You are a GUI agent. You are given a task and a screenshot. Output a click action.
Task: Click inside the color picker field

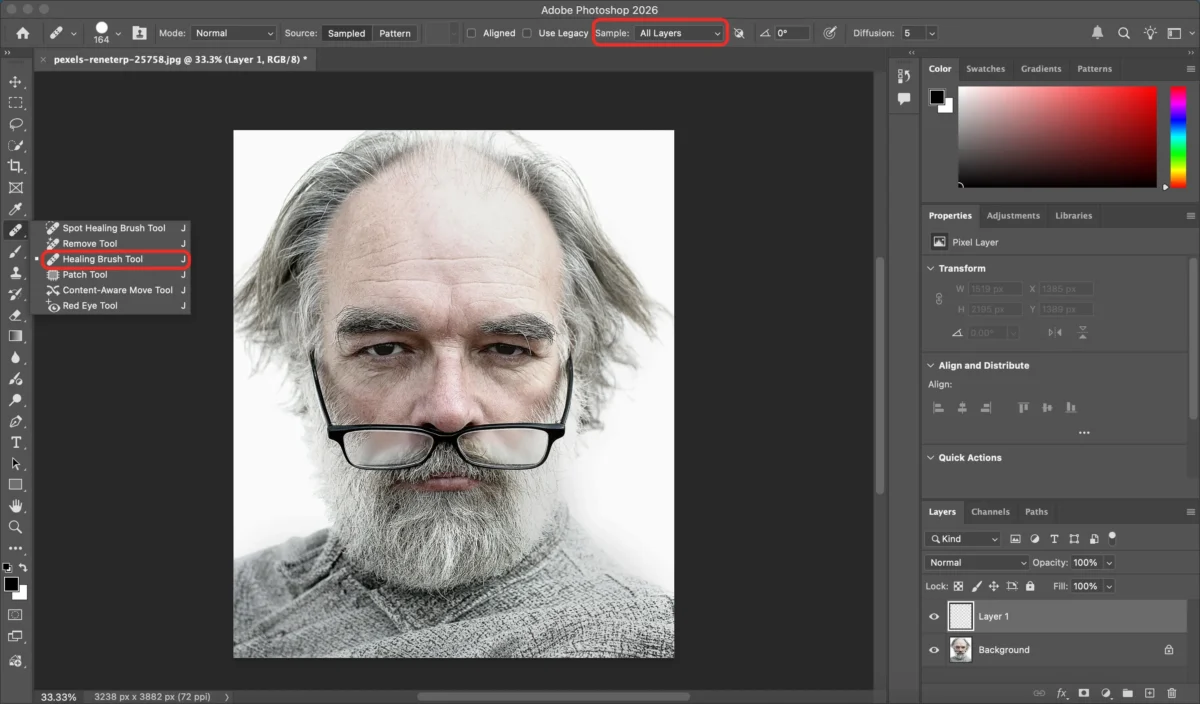coord(1057,136)
